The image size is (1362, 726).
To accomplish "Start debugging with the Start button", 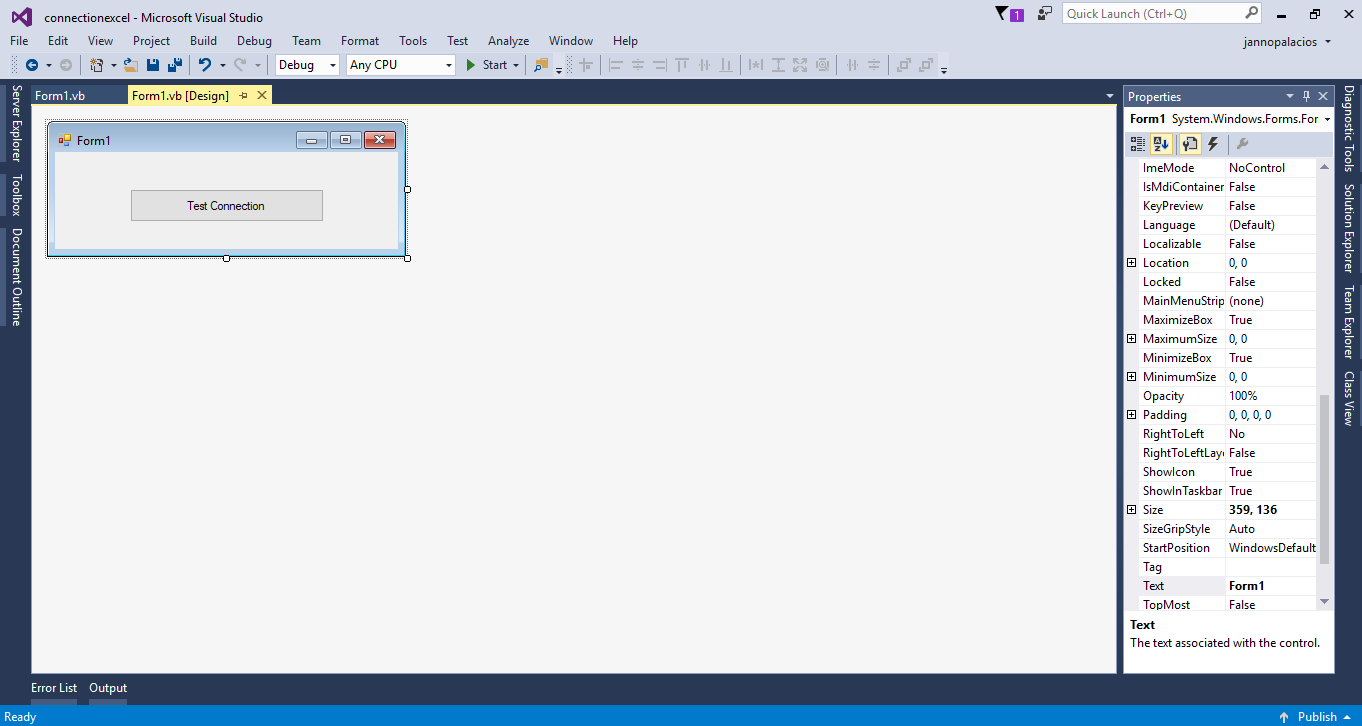I will click(487, 65).
